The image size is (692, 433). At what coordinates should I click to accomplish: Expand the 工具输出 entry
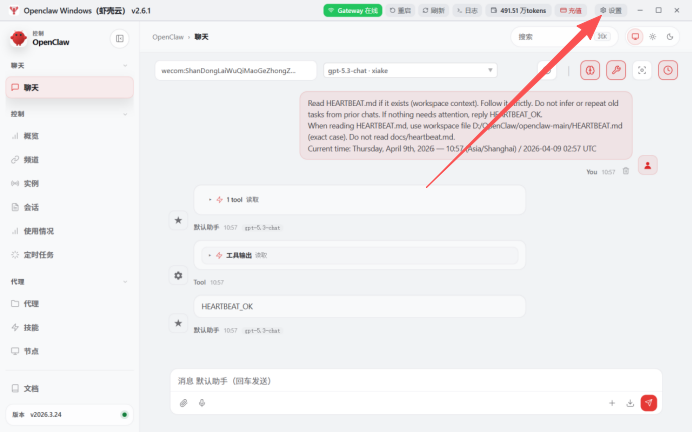coord(360,255)
